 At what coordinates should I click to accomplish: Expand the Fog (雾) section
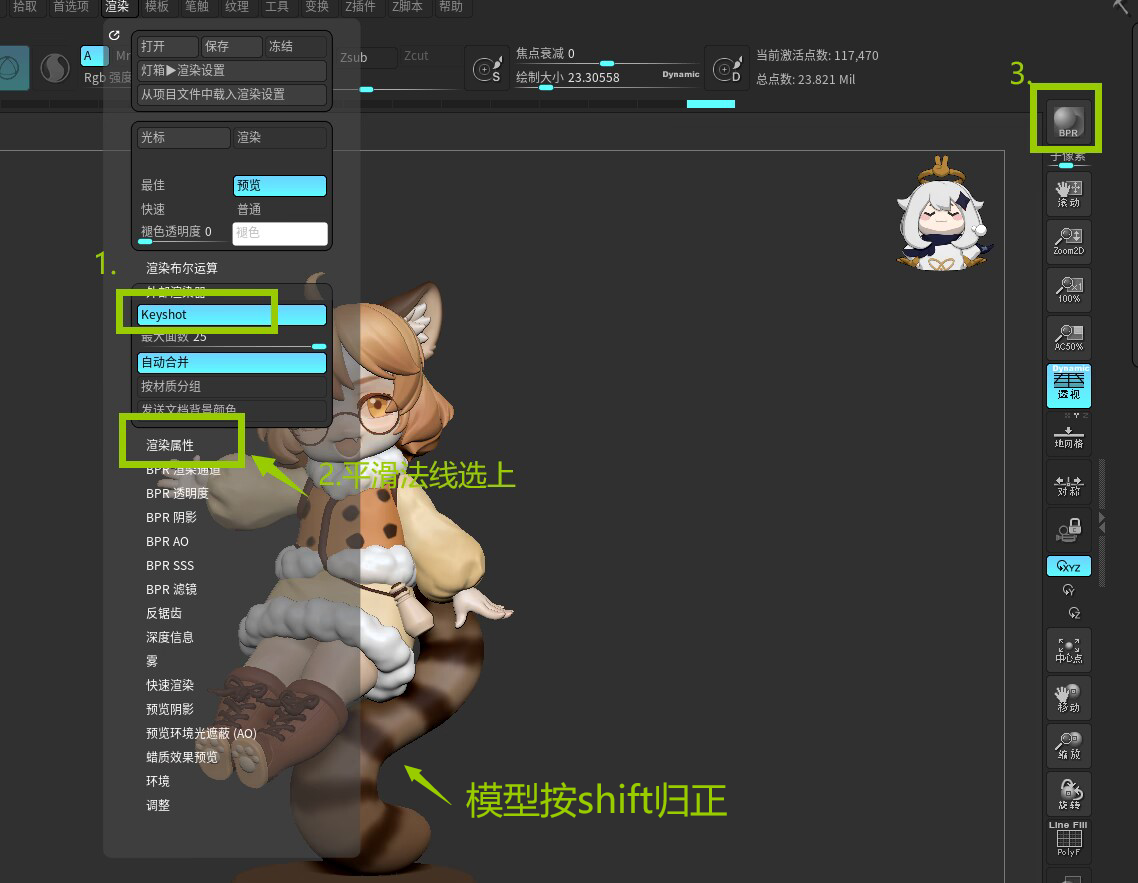pos(152,661)
